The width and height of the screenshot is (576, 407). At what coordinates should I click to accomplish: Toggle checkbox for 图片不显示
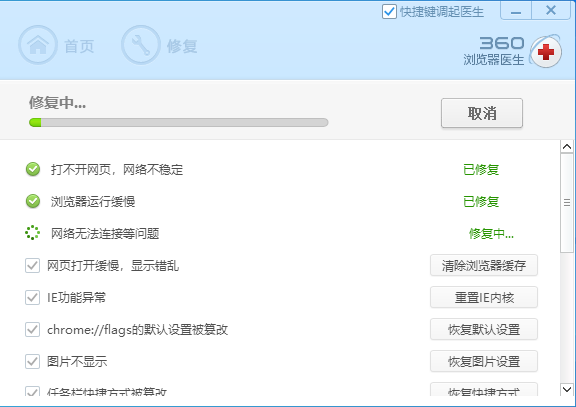(32, 361)
